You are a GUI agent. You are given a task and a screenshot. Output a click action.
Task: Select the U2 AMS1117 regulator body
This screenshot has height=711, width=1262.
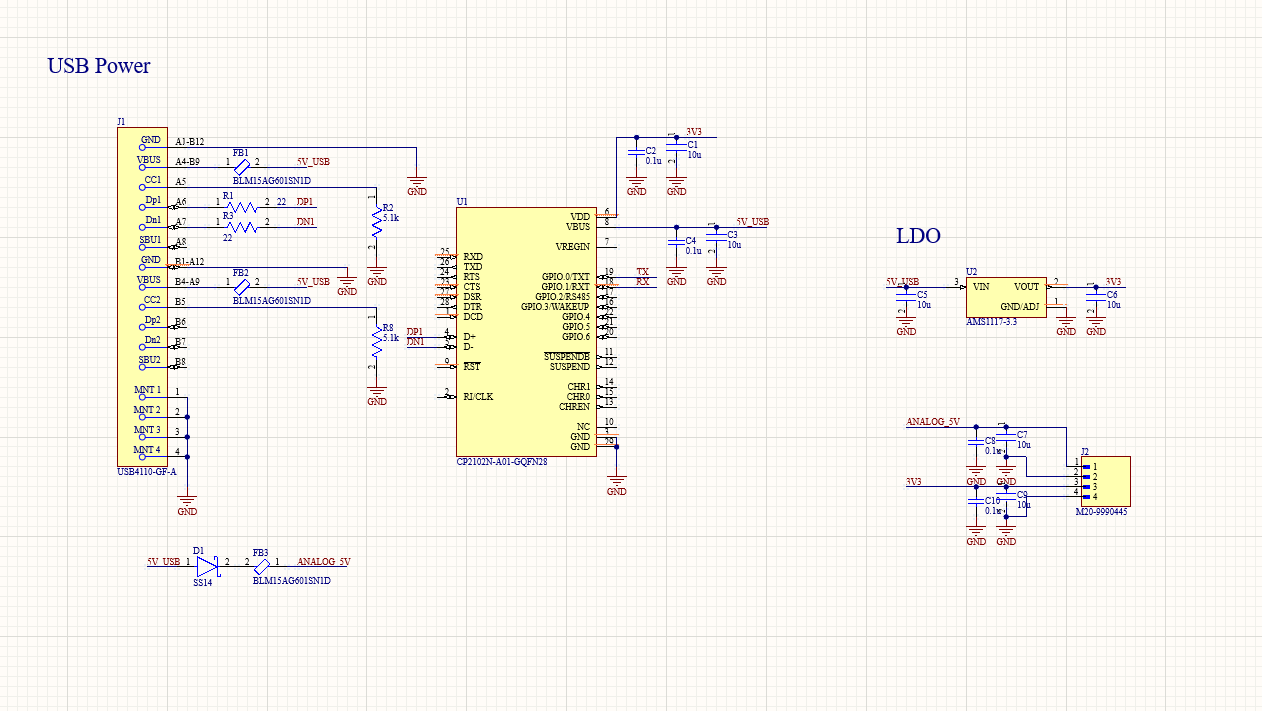pyautogui.click(x=1006, y=297)
